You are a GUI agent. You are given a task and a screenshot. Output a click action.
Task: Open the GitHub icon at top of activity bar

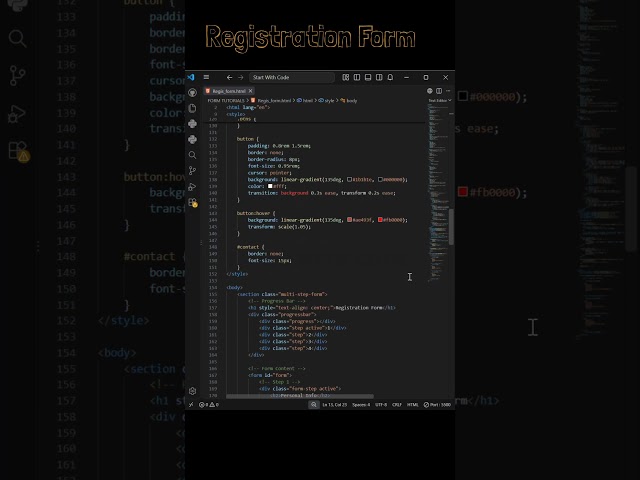coord(192,92)
